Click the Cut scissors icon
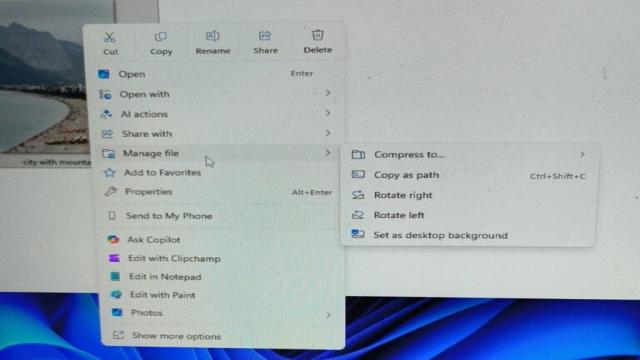 tap(109, 38)
